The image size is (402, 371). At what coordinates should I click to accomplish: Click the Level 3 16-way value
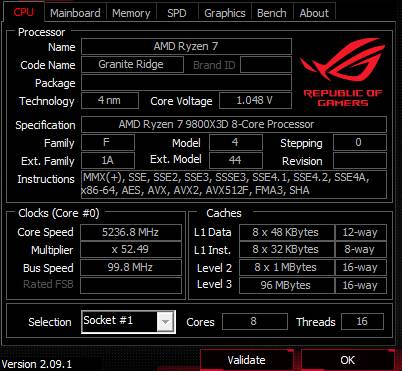(361, 286)
